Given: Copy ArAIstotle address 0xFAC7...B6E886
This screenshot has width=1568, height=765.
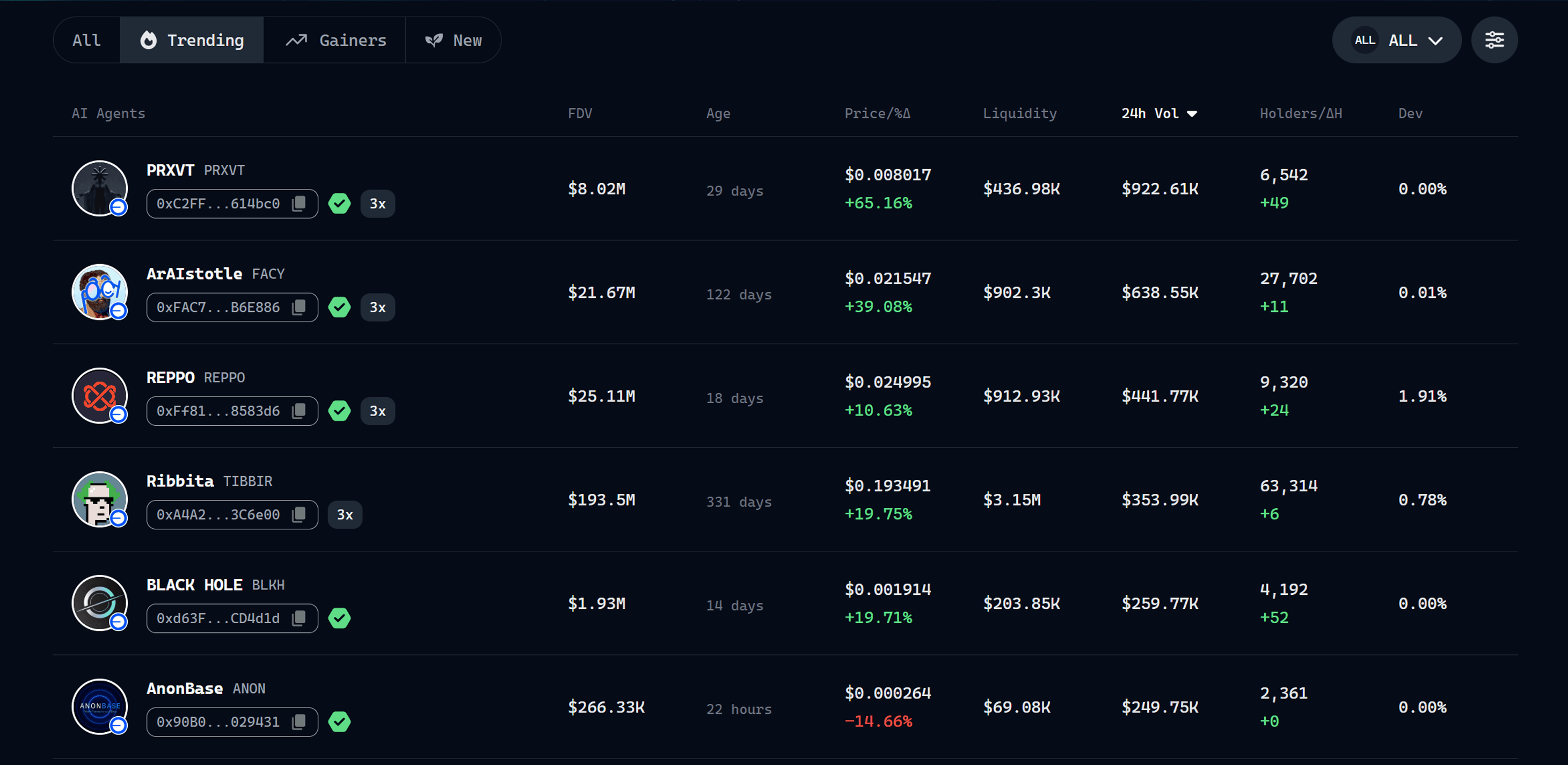Looking at the screenshot, I should click(x=298, y=307).
